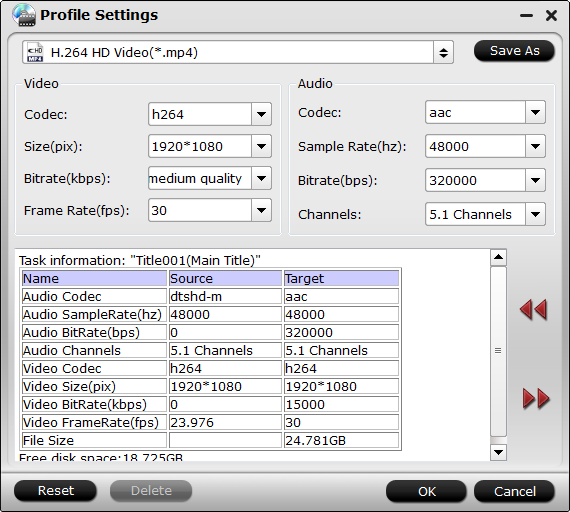This screenshot has width=570, height=512.
Task: Open the Size(pix) dropdown list
Action: click(x=261, y=146)
